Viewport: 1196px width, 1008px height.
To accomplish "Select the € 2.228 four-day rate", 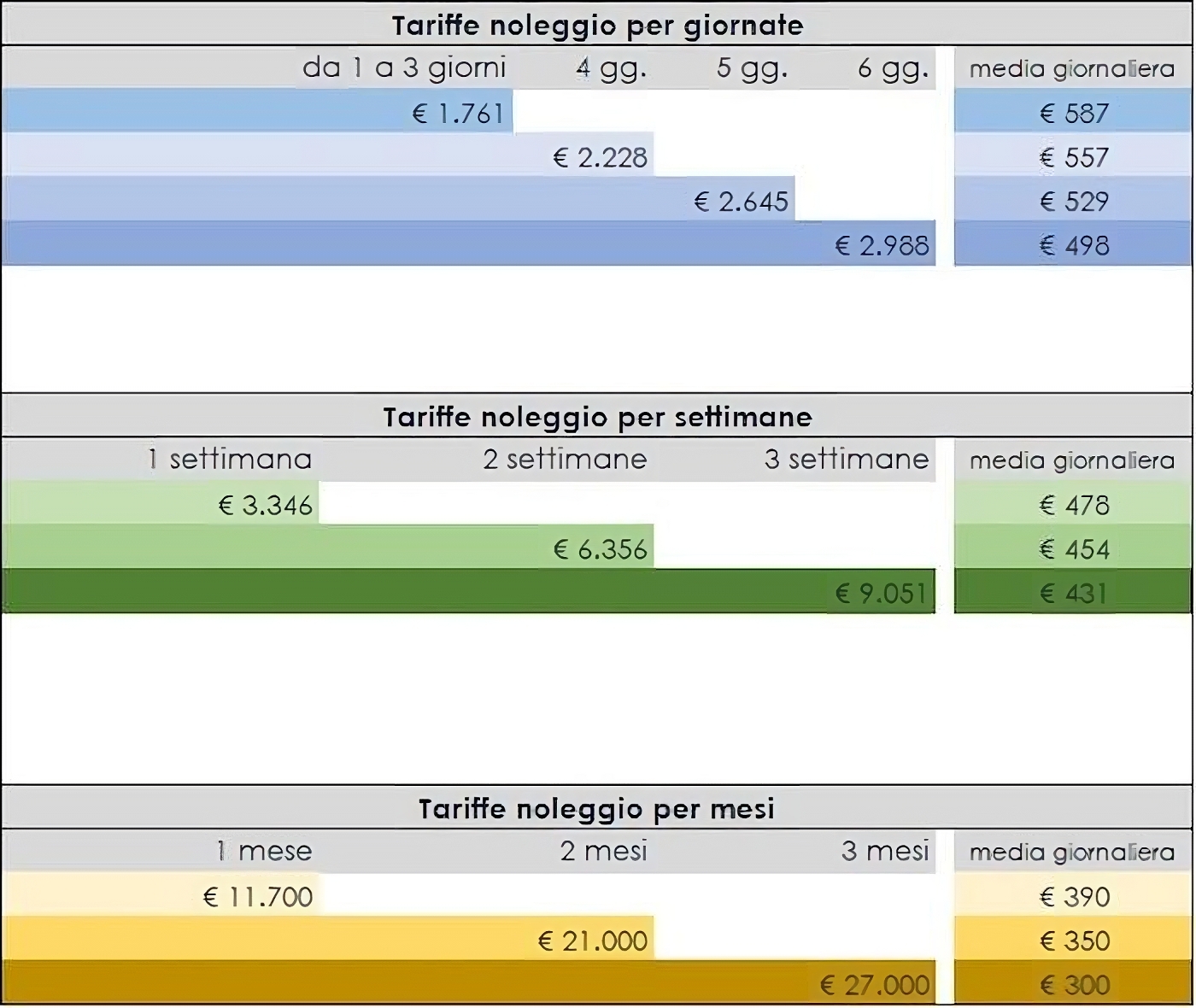I will (x=600, y=158).
